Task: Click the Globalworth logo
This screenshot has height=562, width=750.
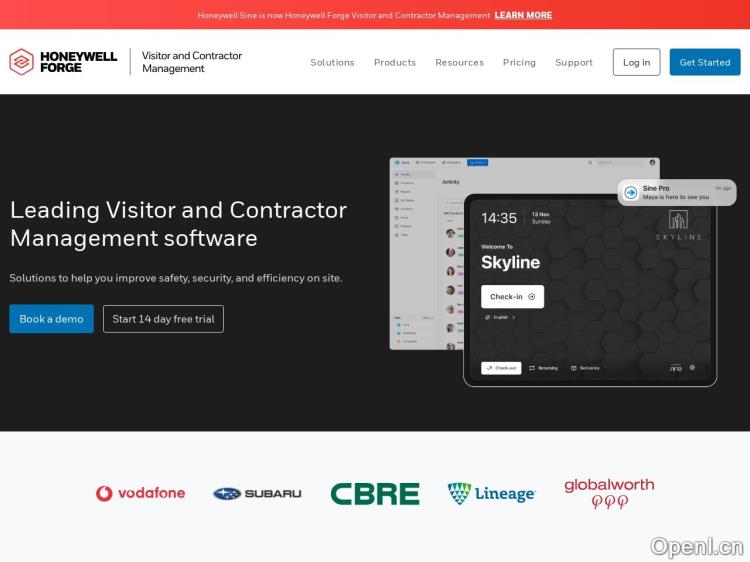Action: coord(609,492)
